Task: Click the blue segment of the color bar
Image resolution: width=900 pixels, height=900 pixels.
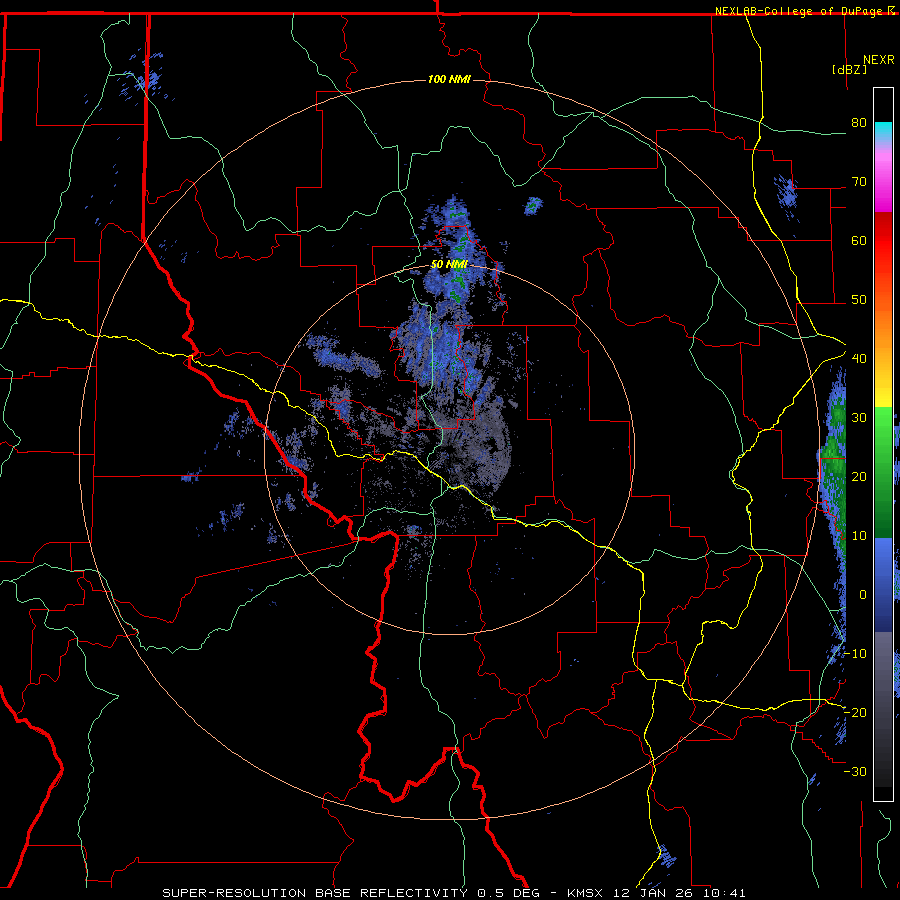Action: [883, 584]
